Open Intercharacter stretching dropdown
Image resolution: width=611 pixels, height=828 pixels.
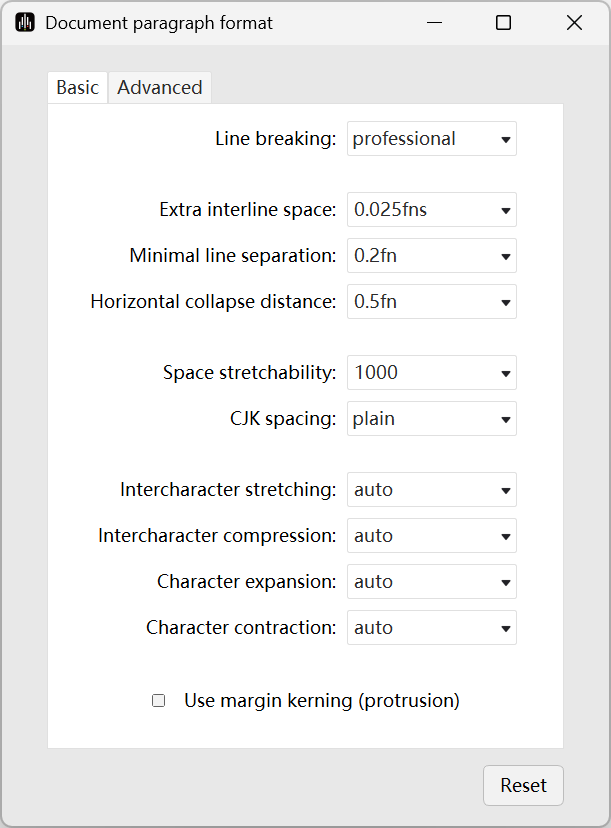coord(506,491)
